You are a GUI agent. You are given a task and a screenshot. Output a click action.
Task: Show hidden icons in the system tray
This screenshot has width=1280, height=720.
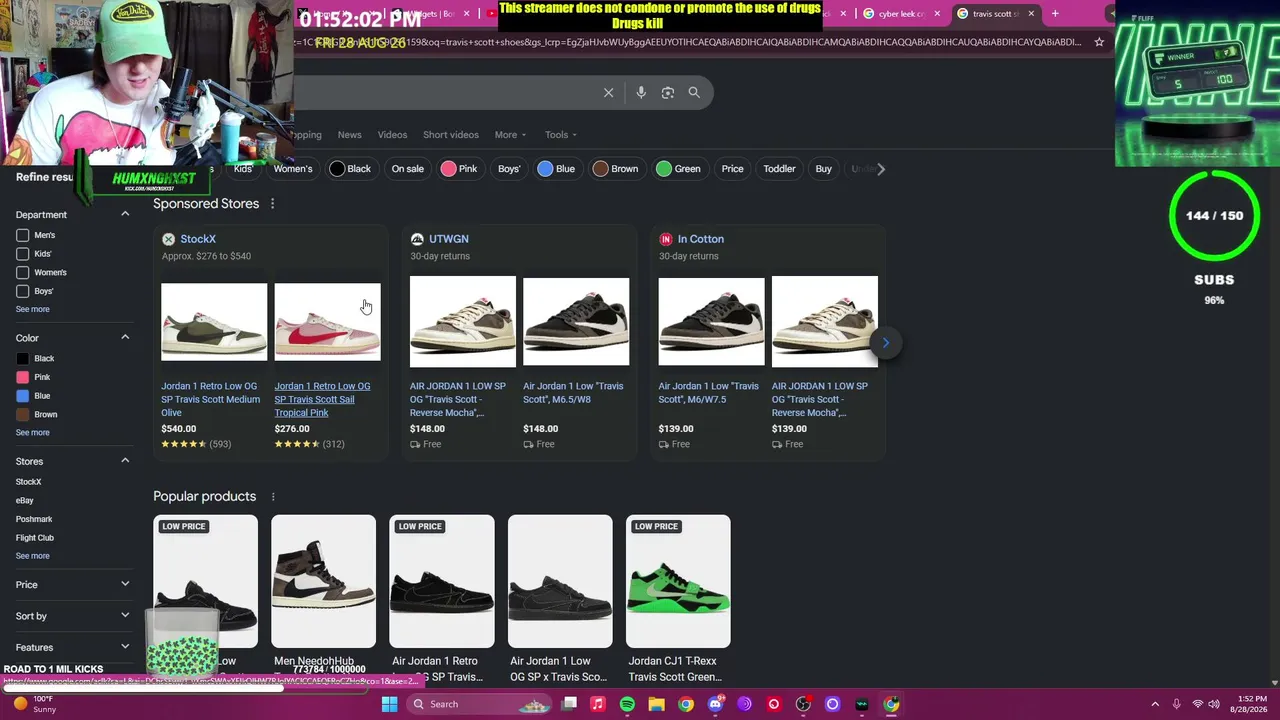pyautogui.click(x=1154, y=704)
